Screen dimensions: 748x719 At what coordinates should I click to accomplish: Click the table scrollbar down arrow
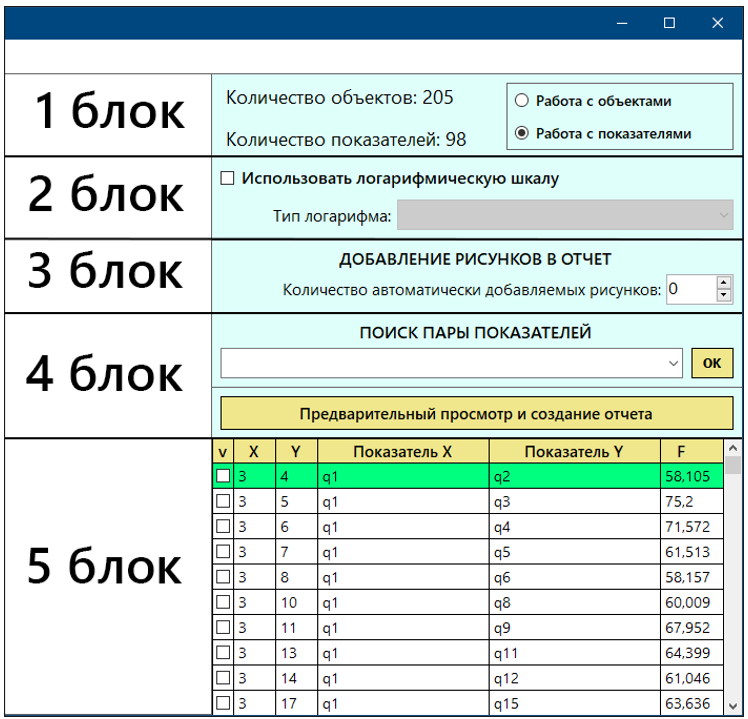tap(733, 706)
